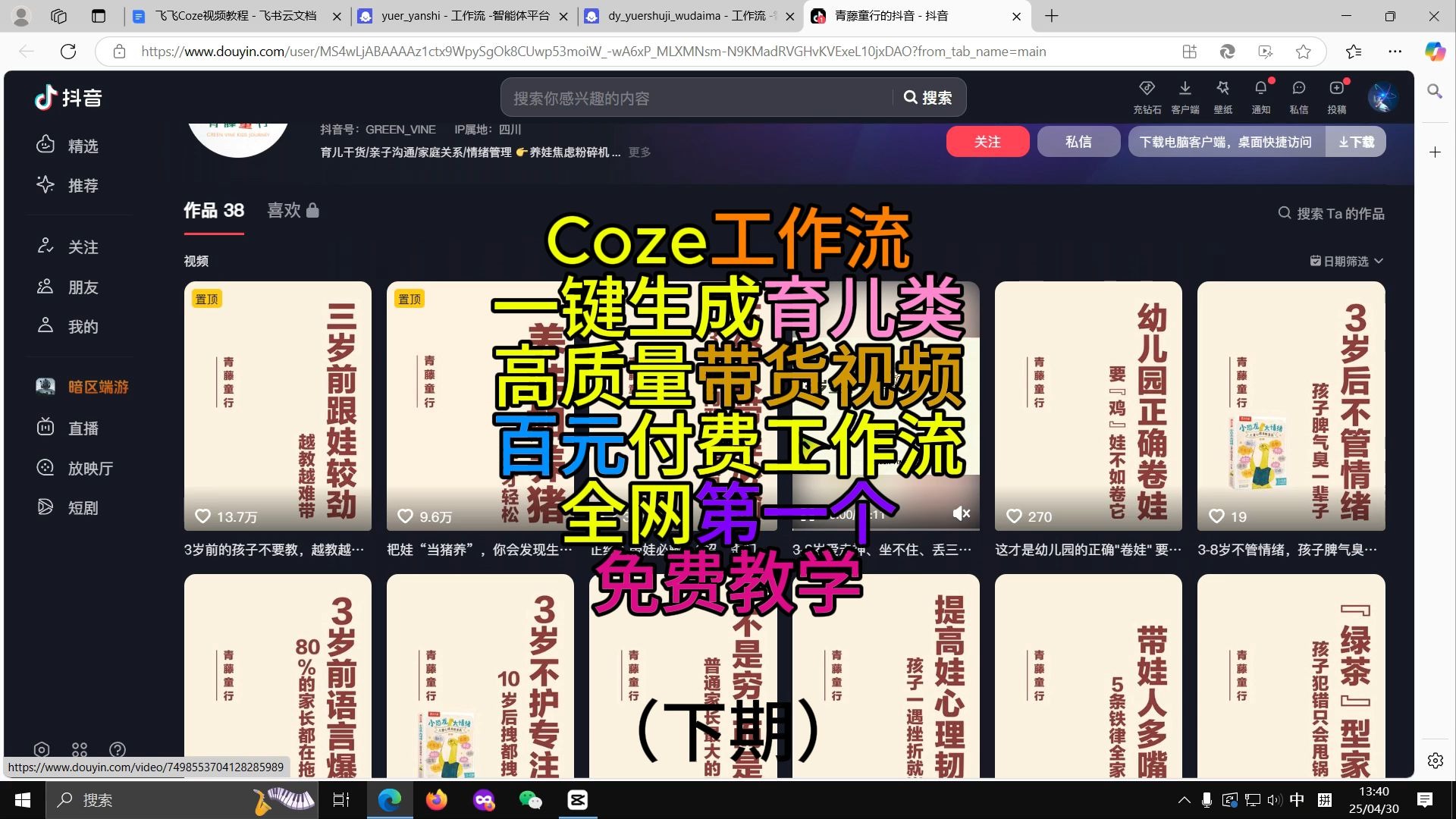
Task: Open the 推荐 sidebar section
Action: [x=68, y=185]
